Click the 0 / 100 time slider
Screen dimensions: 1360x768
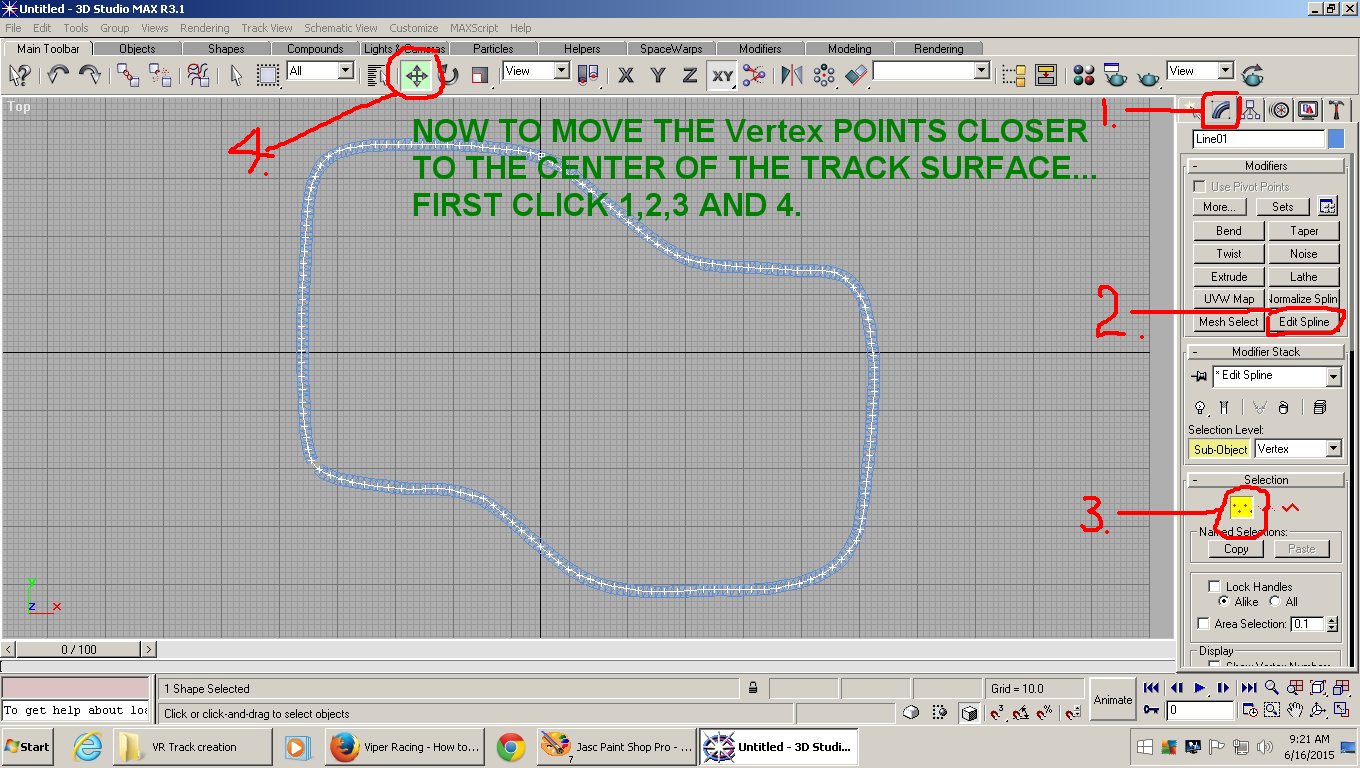(79, 650)
